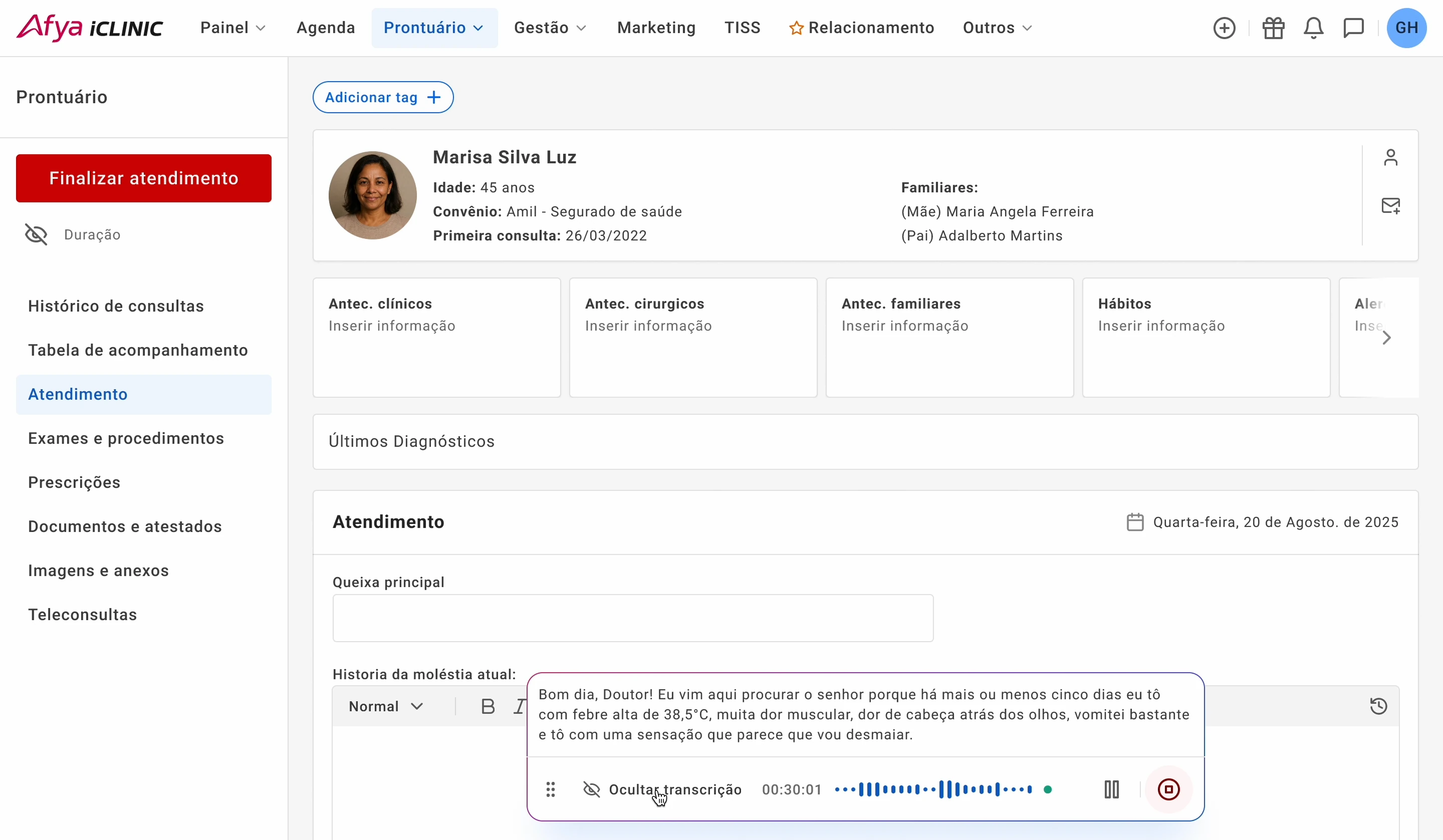Open the GH user avatar menu
This screenshot has height=840, width=1443.
click(1406, 28)
